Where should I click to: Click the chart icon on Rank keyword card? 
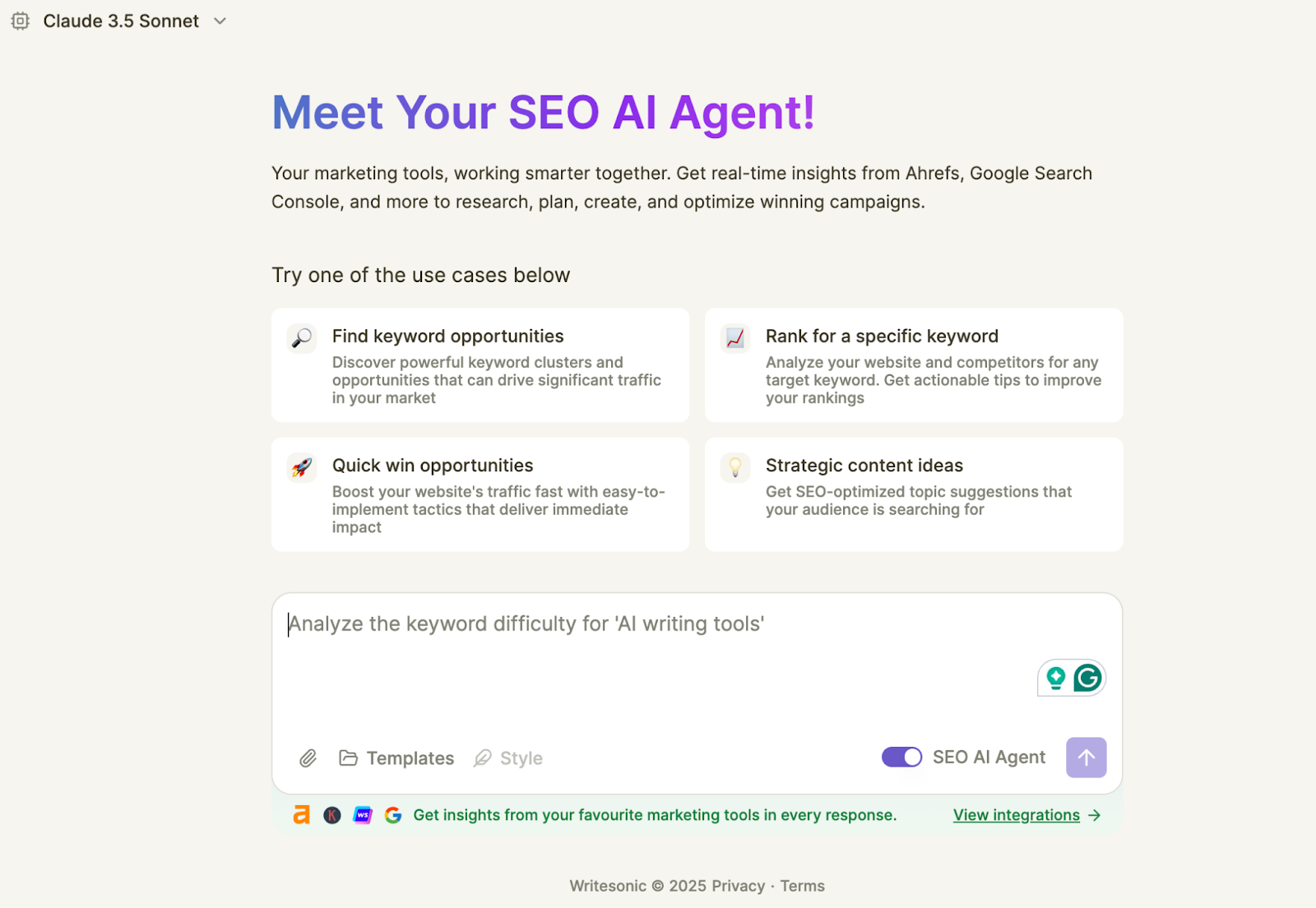coord(734,337)
